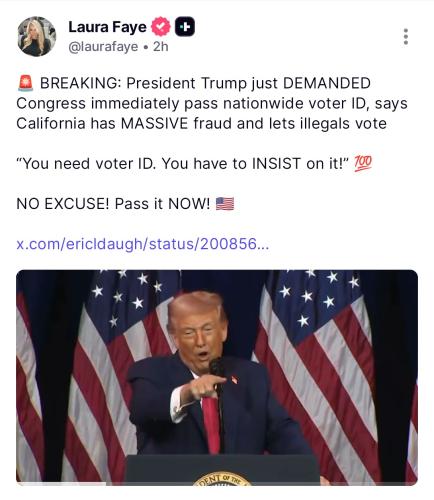Screen dimensions: 434x500
Task: Open the Laura Faye display name
Action: pyautogui.click(x=107, y=27)
